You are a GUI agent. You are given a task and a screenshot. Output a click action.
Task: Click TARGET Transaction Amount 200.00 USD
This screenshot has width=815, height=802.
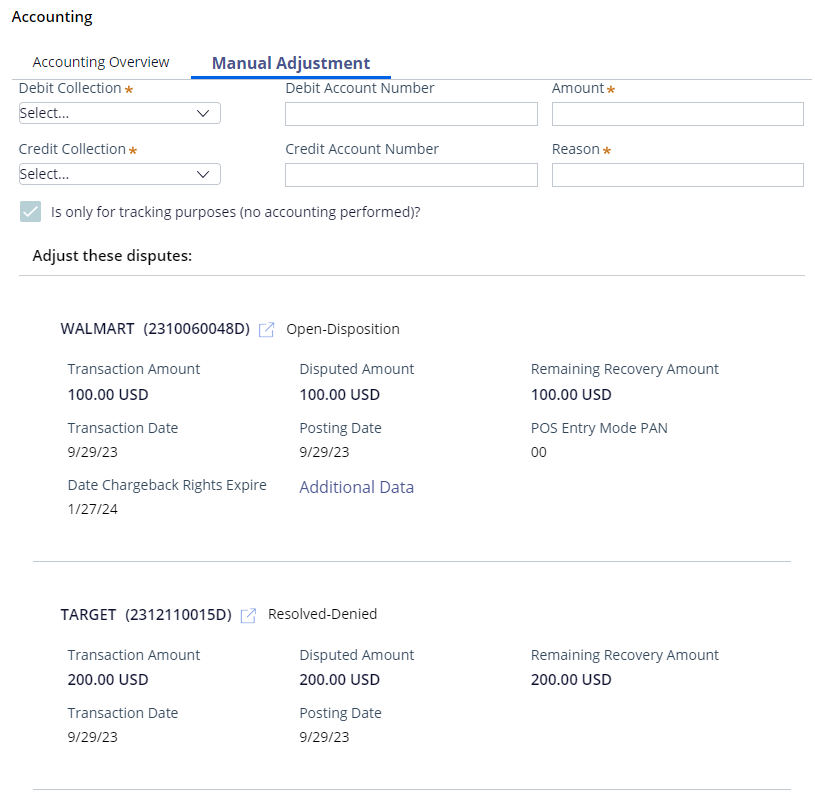coord(108,680)
